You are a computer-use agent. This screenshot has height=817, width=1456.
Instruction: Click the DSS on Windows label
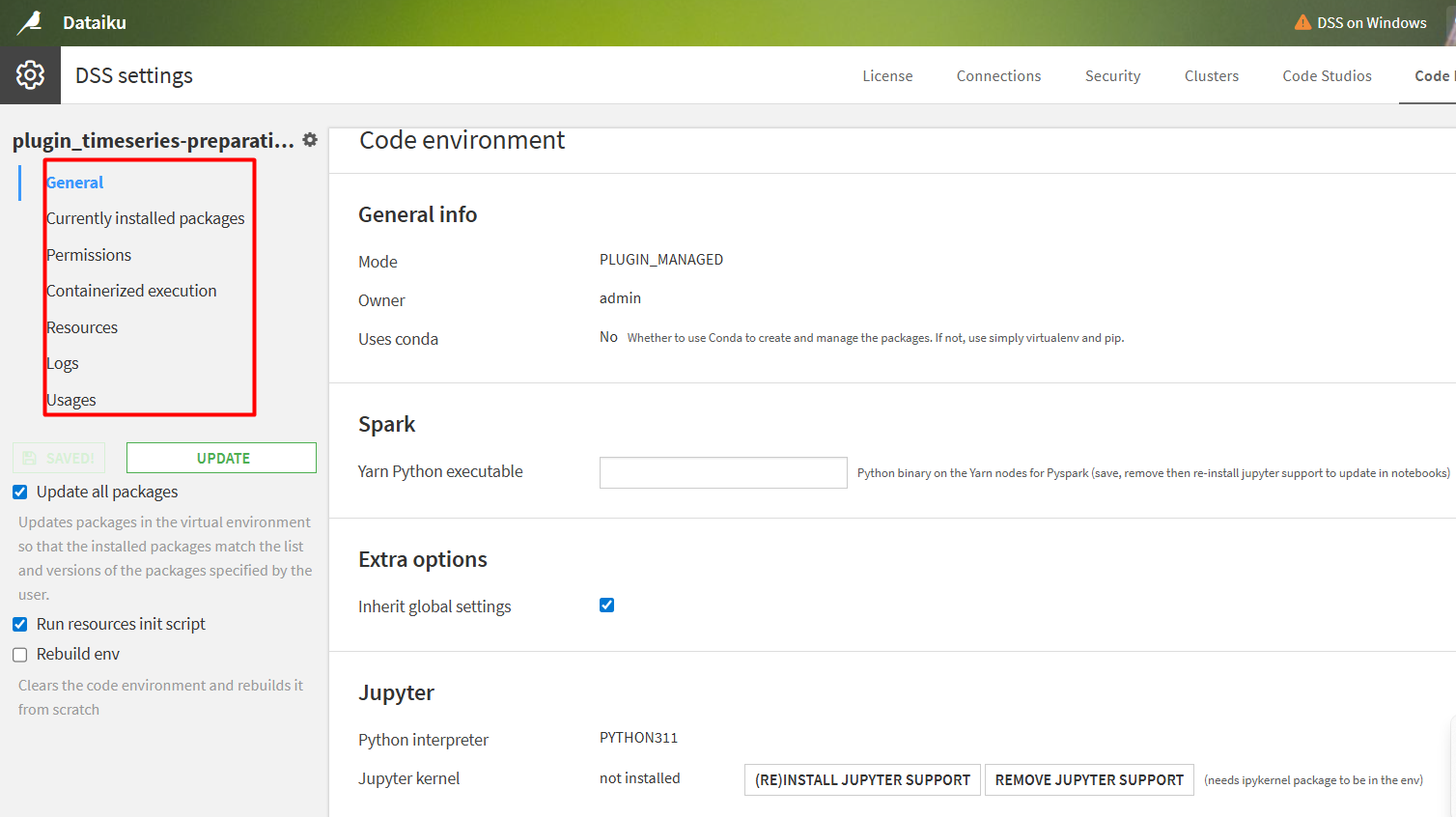pos(1372,23)
